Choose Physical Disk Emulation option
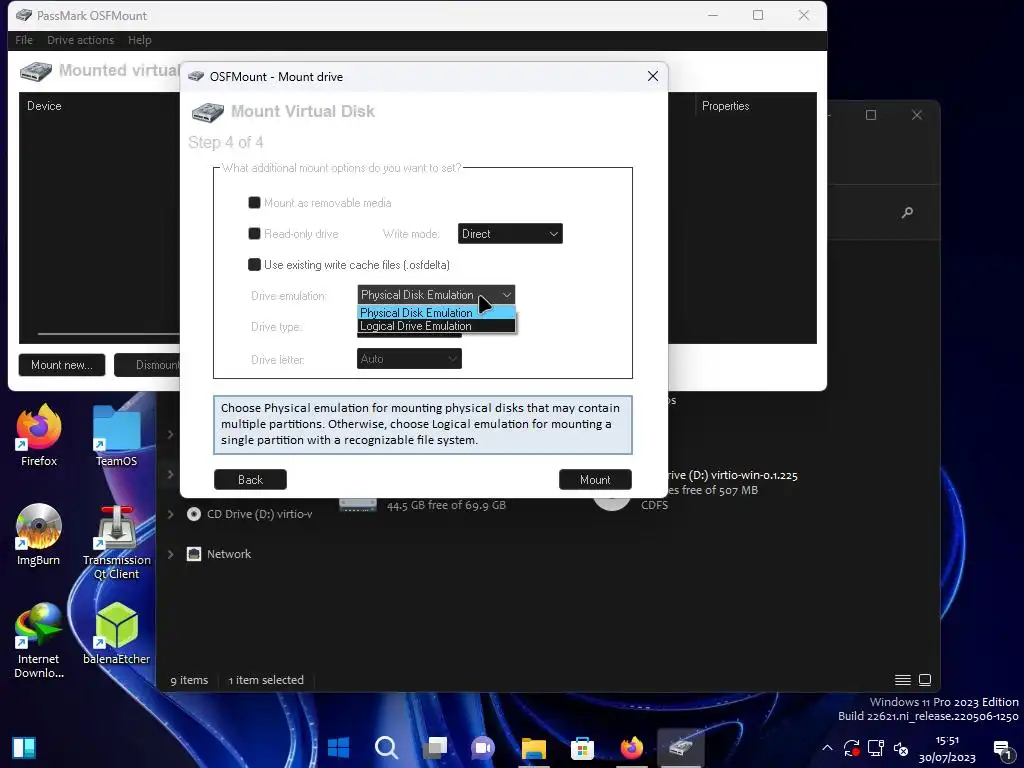 point(436,313)
